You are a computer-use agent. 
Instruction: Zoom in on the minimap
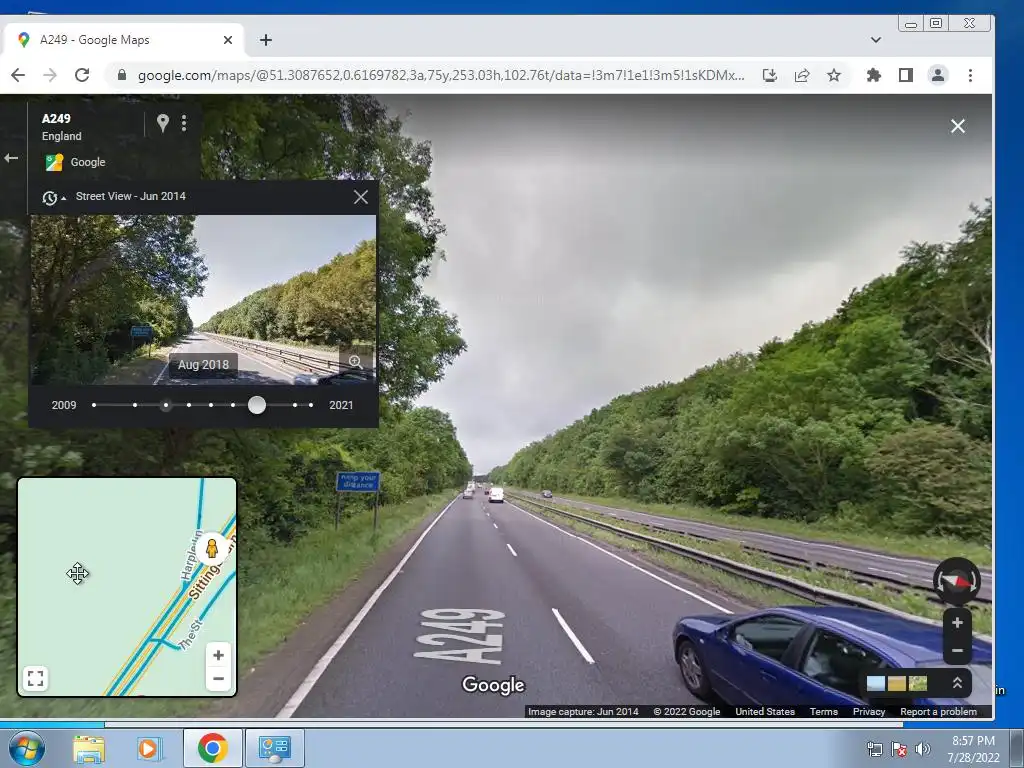pyautogui.click(x=218, y=655)
